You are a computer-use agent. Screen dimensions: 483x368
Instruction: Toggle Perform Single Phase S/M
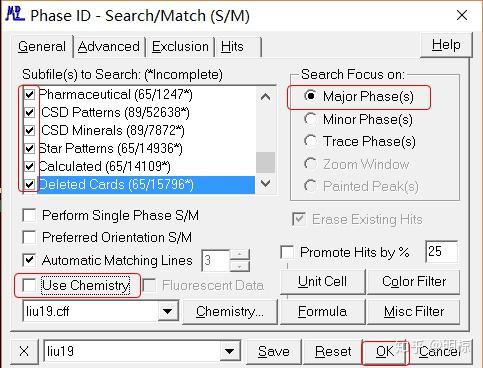[x=29, y=215]
